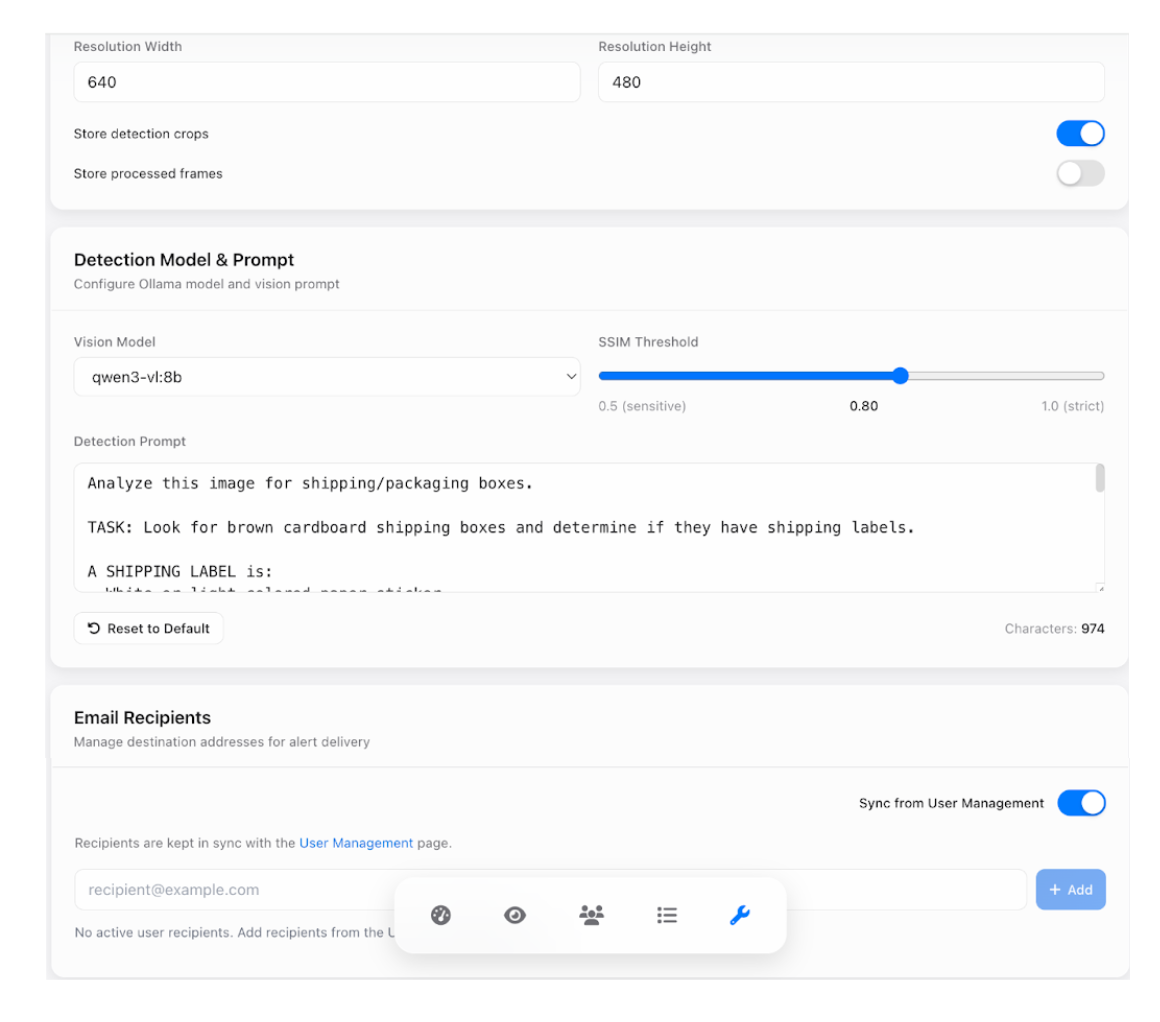Click the Detection Prompt scrollbar thumb
1160x1022 pixels.
[1100, 478]
